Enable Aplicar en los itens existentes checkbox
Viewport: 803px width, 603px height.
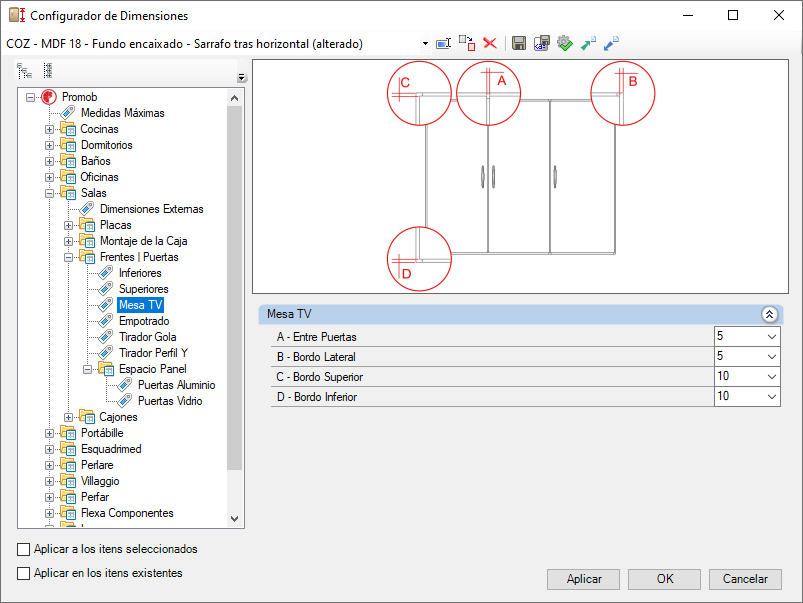click(x=24, y=573)
